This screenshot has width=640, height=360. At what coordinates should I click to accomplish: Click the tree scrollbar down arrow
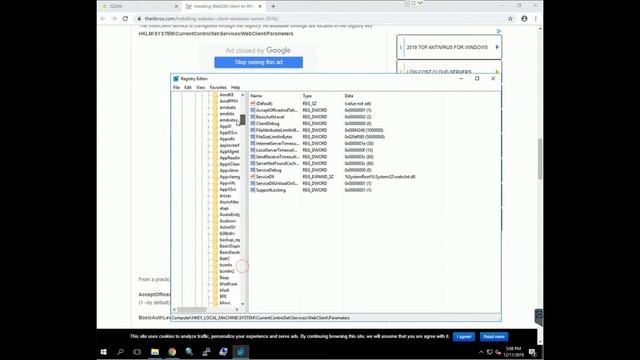coord(242,304)
